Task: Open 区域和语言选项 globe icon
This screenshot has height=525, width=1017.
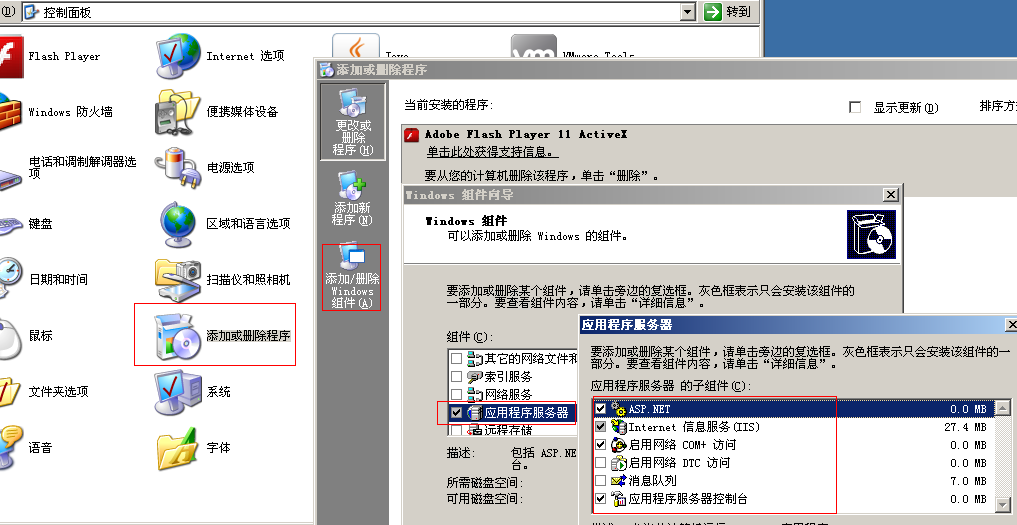Action: click(176, 224)
